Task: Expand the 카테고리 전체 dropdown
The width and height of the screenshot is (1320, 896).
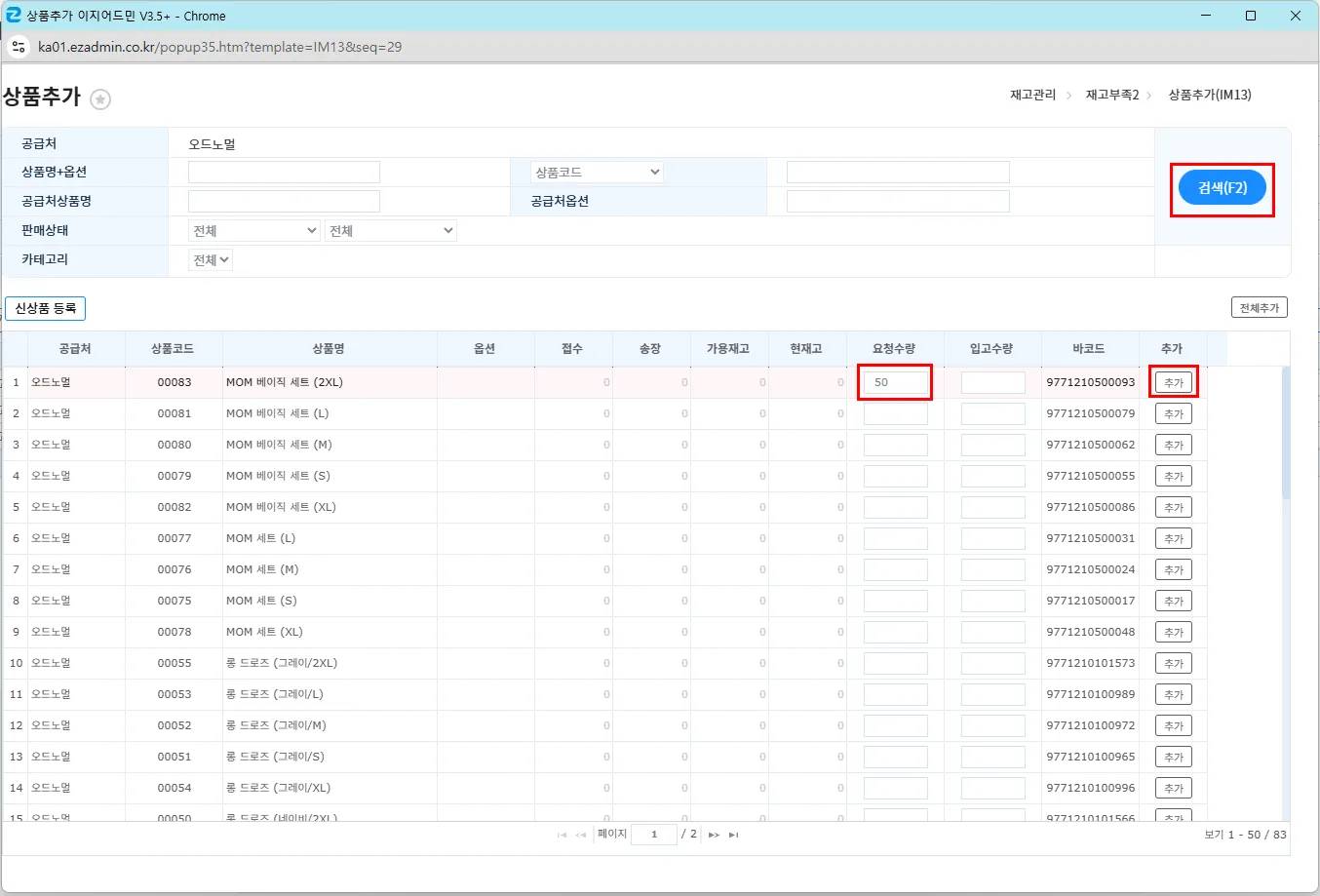Action: coord(211,260)
